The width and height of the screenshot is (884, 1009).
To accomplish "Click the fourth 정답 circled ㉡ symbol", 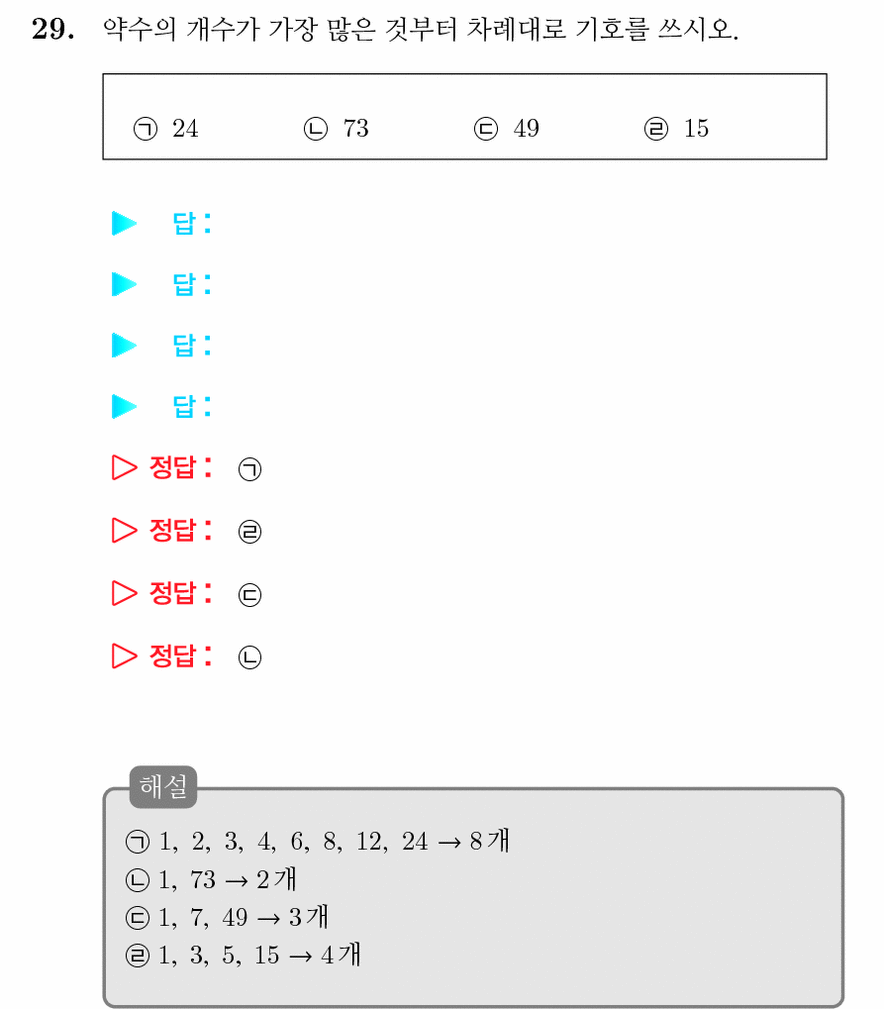I will tap(250, 657).
